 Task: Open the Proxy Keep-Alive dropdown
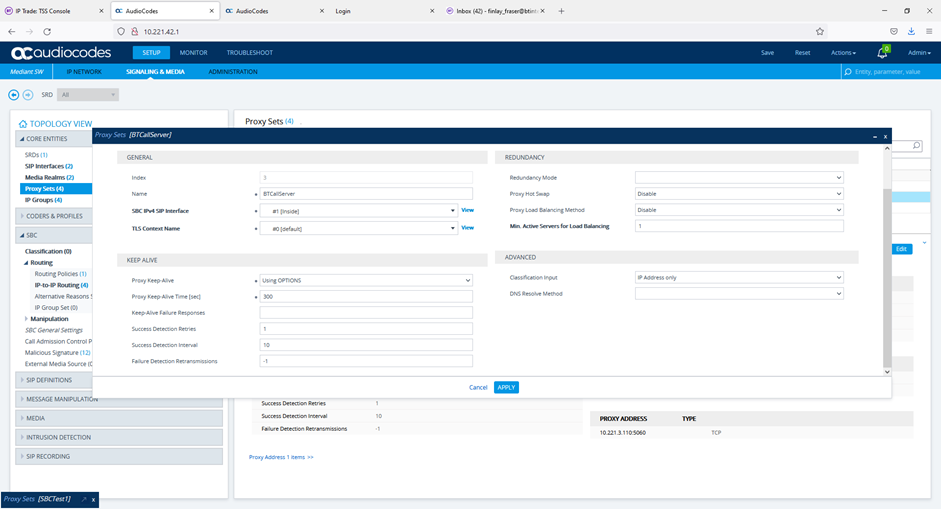click(366, 280)
